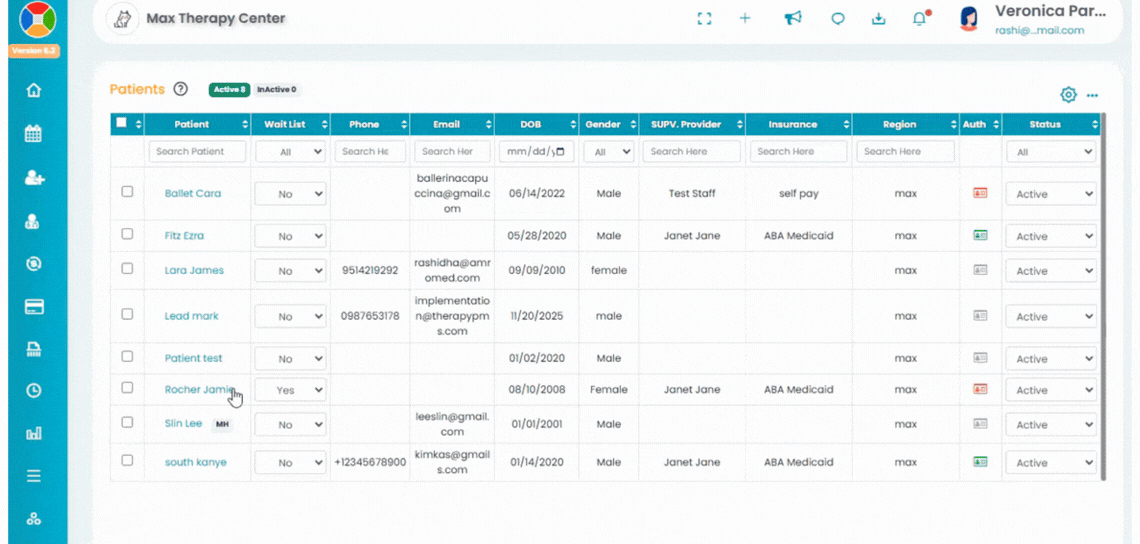1140x544 pixels.
Task: Open the bar chart reports sidebar icon
Action: pos(33,433)
